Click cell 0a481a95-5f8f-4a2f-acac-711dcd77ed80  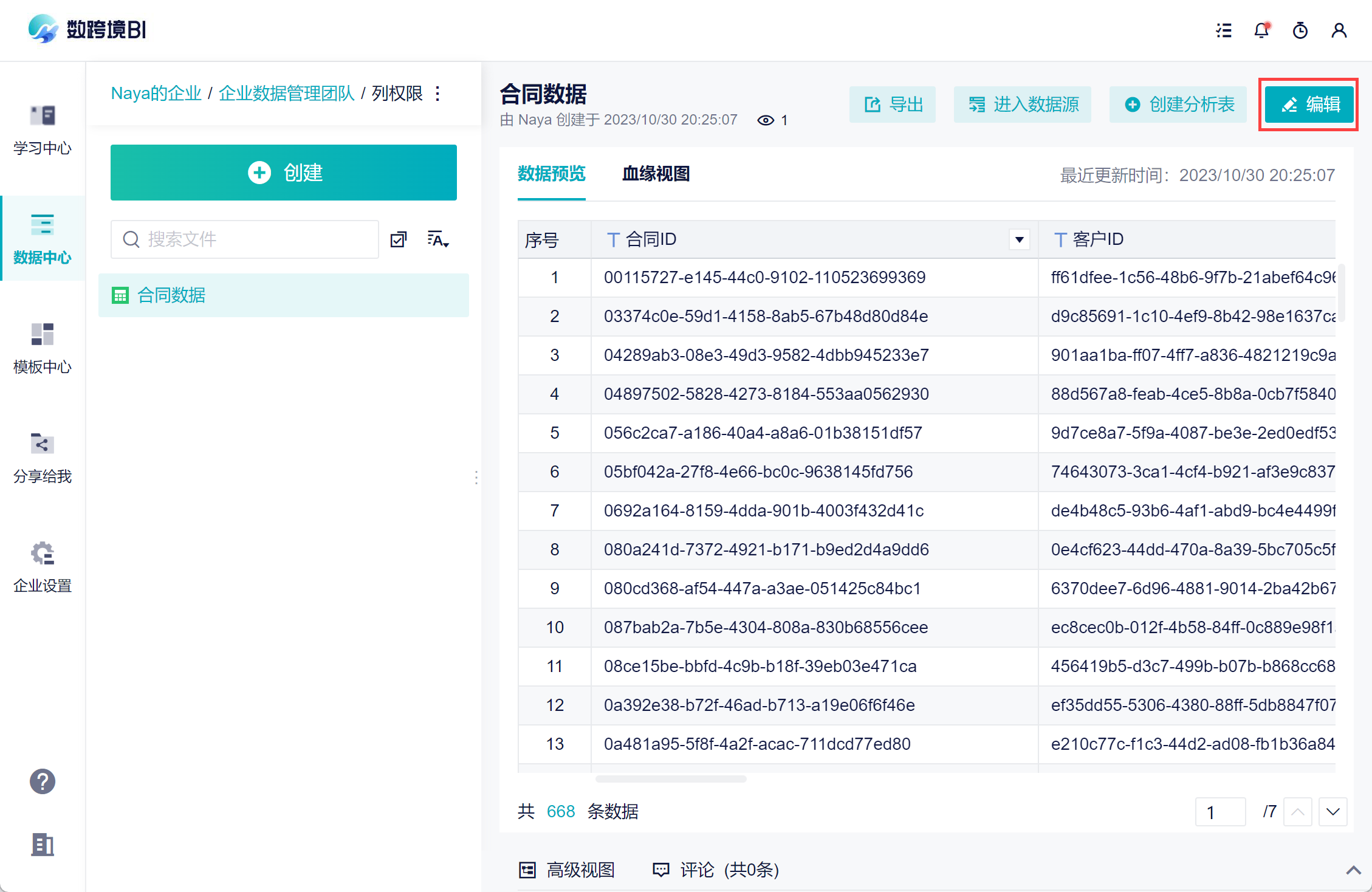(x=815, y=744)
